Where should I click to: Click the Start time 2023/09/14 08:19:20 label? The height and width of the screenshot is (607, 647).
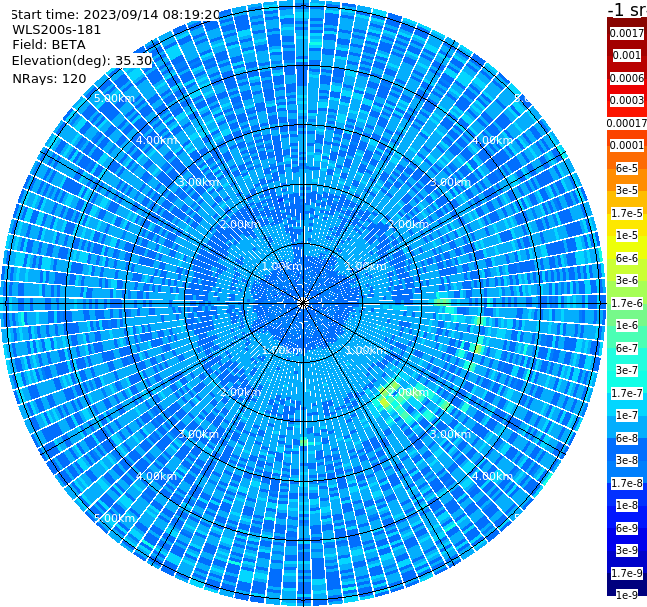115,14
